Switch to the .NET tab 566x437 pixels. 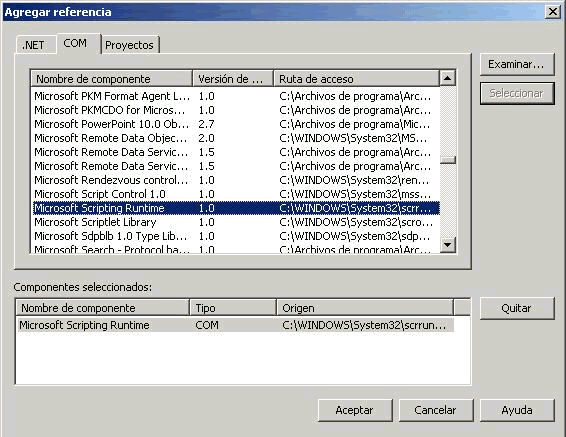pyautogui.click(x=36, y=45)
